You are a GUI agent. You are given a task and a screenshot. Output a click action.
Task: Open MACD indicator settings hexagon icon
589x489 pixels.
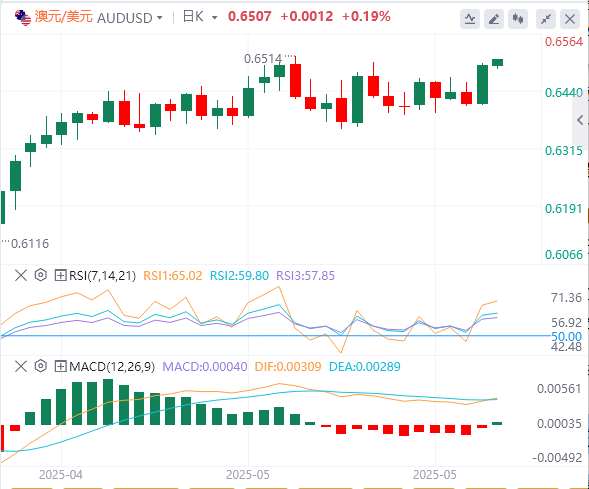click(x=41, y=366)
